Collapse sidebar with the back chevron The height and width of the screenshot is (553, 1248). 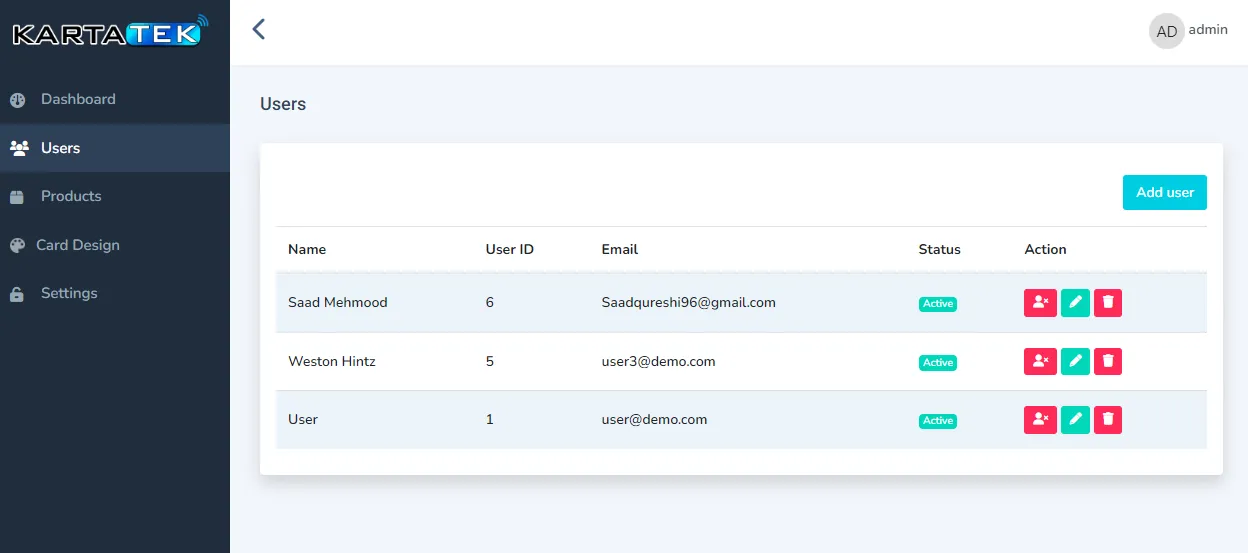[x=259, y=29]
